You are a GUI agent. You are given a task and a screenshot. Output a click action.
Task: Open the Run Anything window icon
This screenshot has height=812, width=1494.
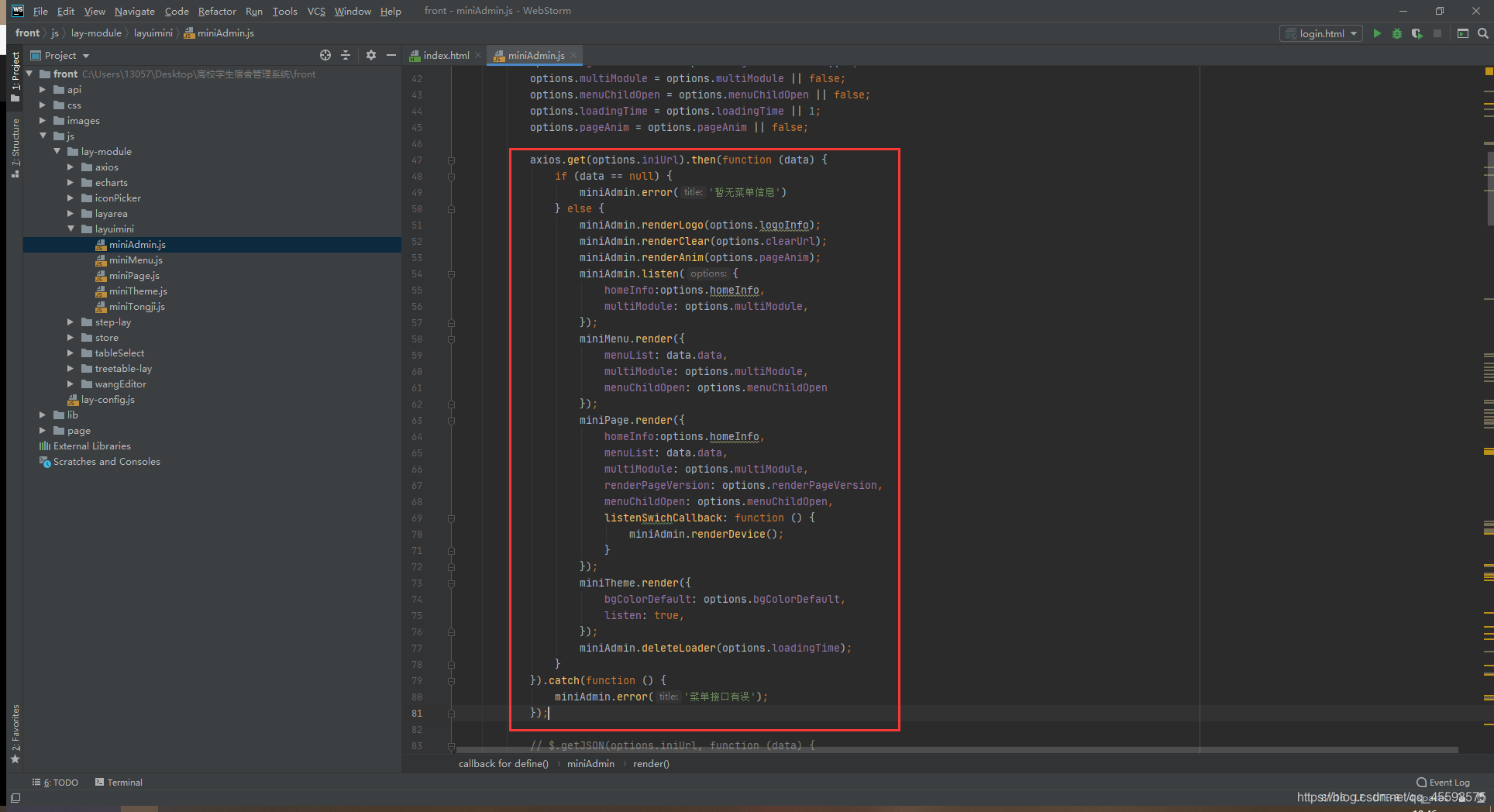1463,33
